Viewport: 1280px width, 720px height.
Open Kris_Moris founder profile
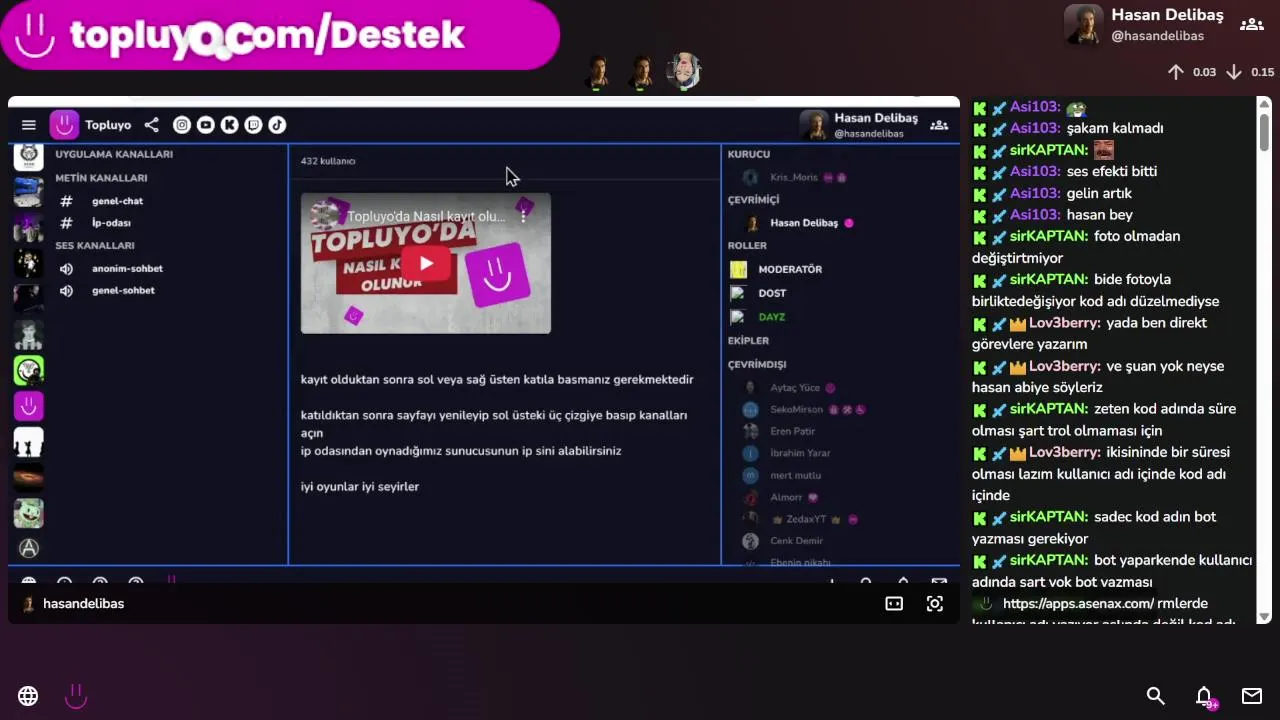tap(795, 178)
